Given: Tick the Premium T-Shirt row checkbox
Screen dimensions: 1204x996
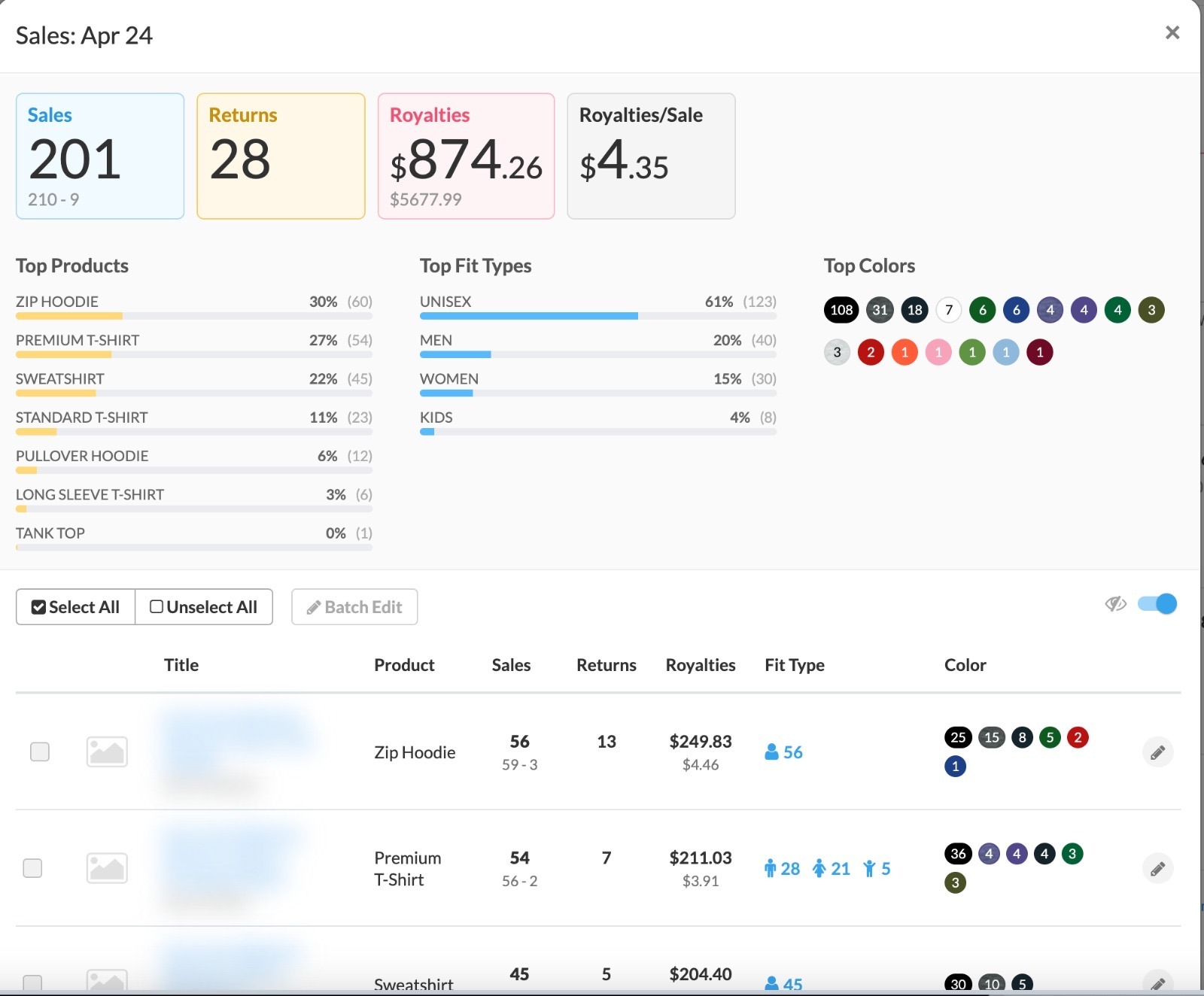Looking at the screenshot, I should pyautogui.click(x=32, y=868).
